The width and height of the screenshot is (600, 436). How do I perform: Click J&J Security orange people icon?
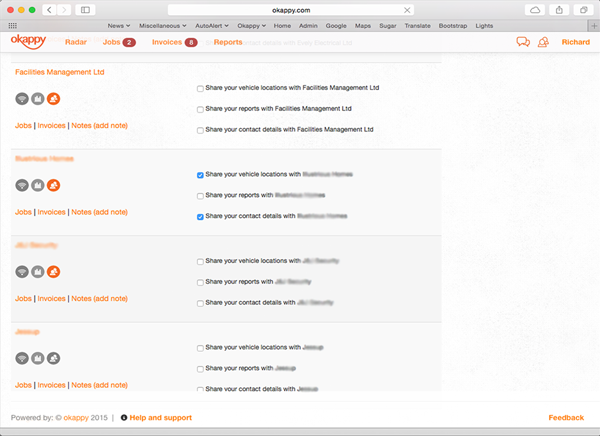click(54, 272)
